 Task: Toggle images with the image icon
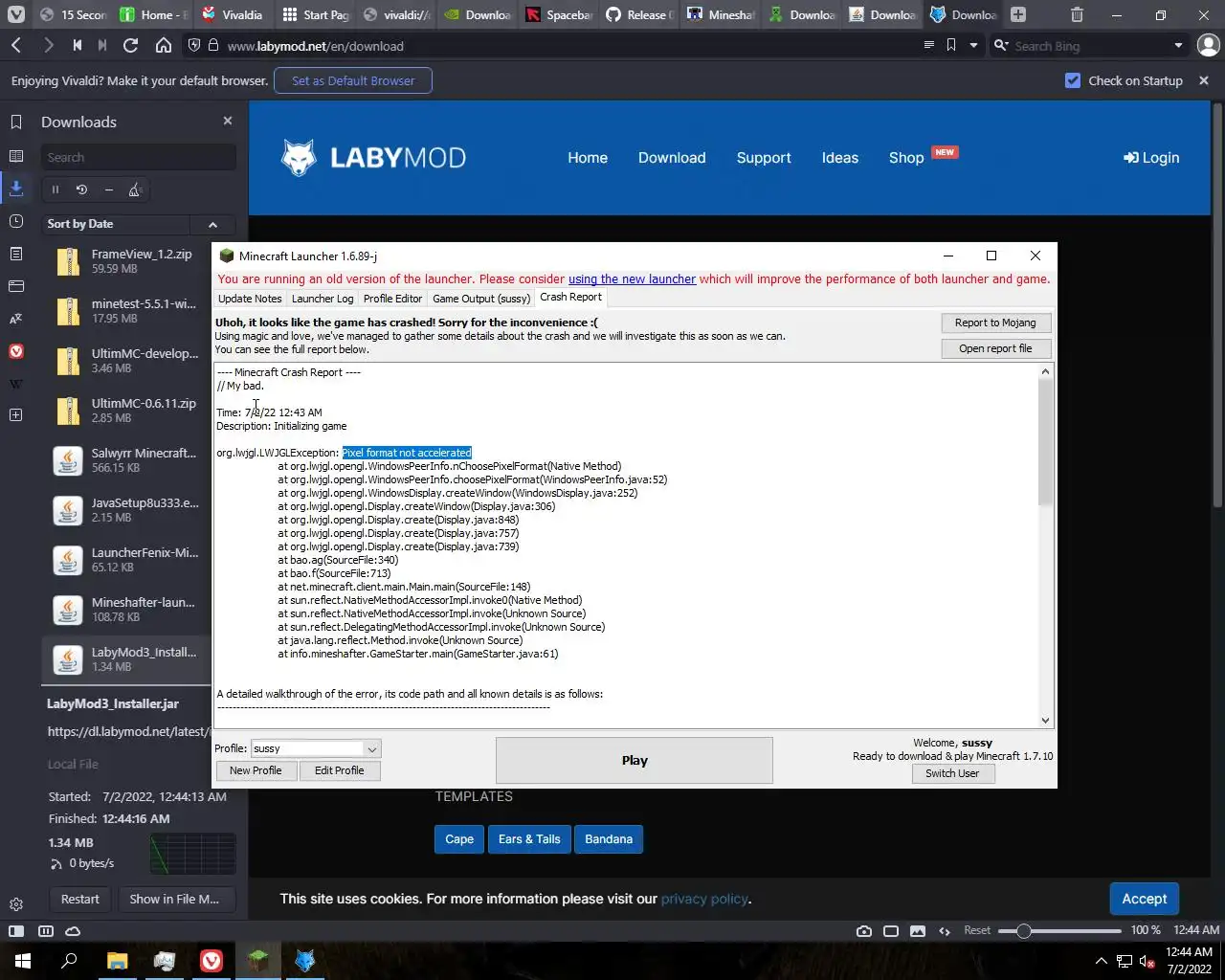click(918, 930)
